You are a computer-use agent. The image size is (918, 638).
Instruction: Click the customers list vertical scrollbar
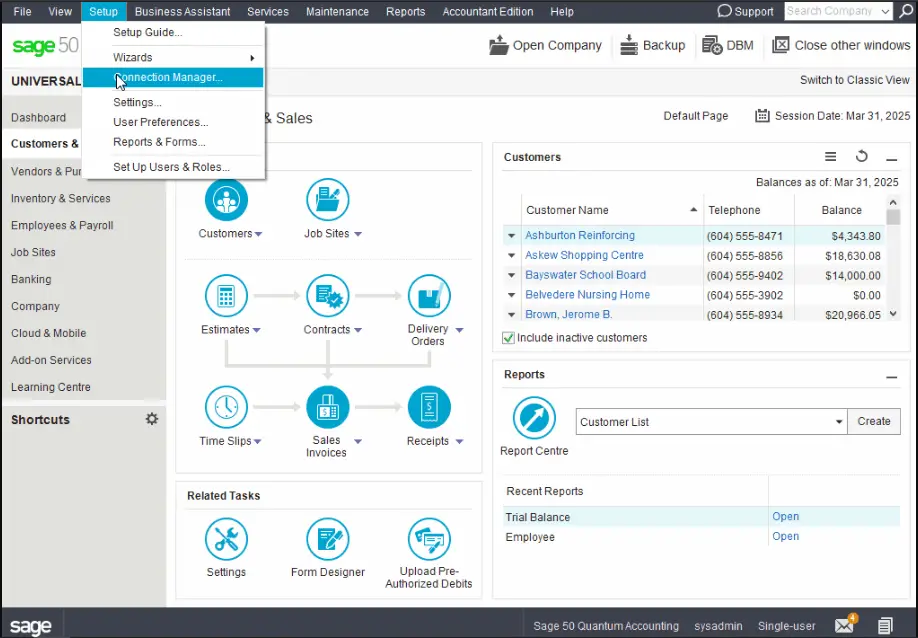(x=893, y=258)
